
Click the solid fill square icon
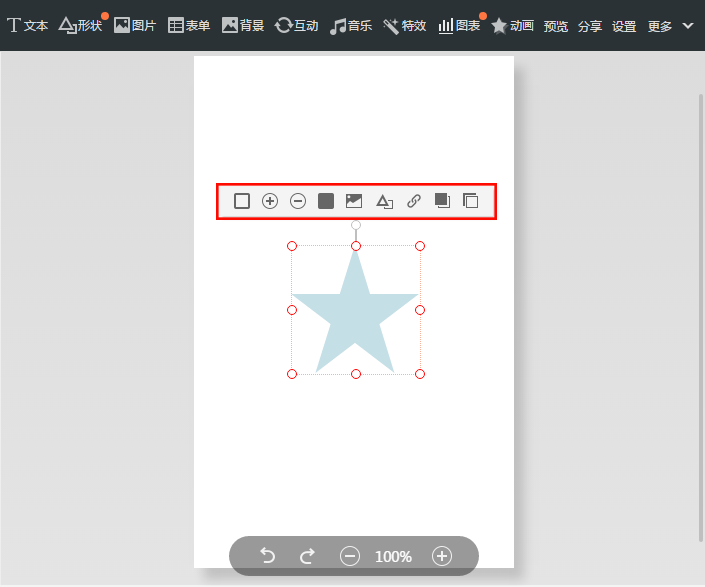[x=326, y=201]
